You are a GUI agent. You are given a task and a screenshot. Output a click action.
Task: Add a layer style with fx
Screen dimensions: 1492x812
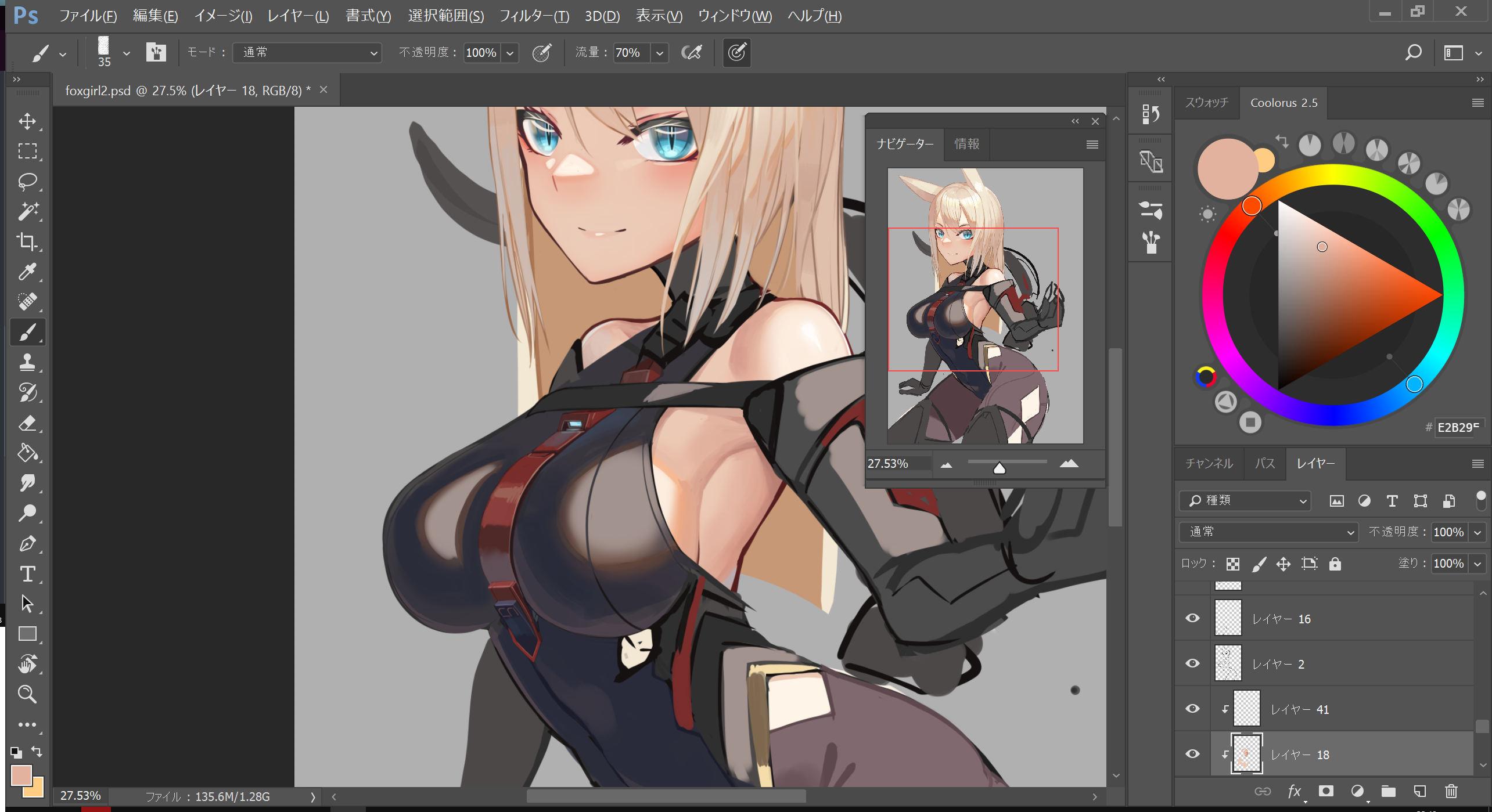coord(1294,791)
